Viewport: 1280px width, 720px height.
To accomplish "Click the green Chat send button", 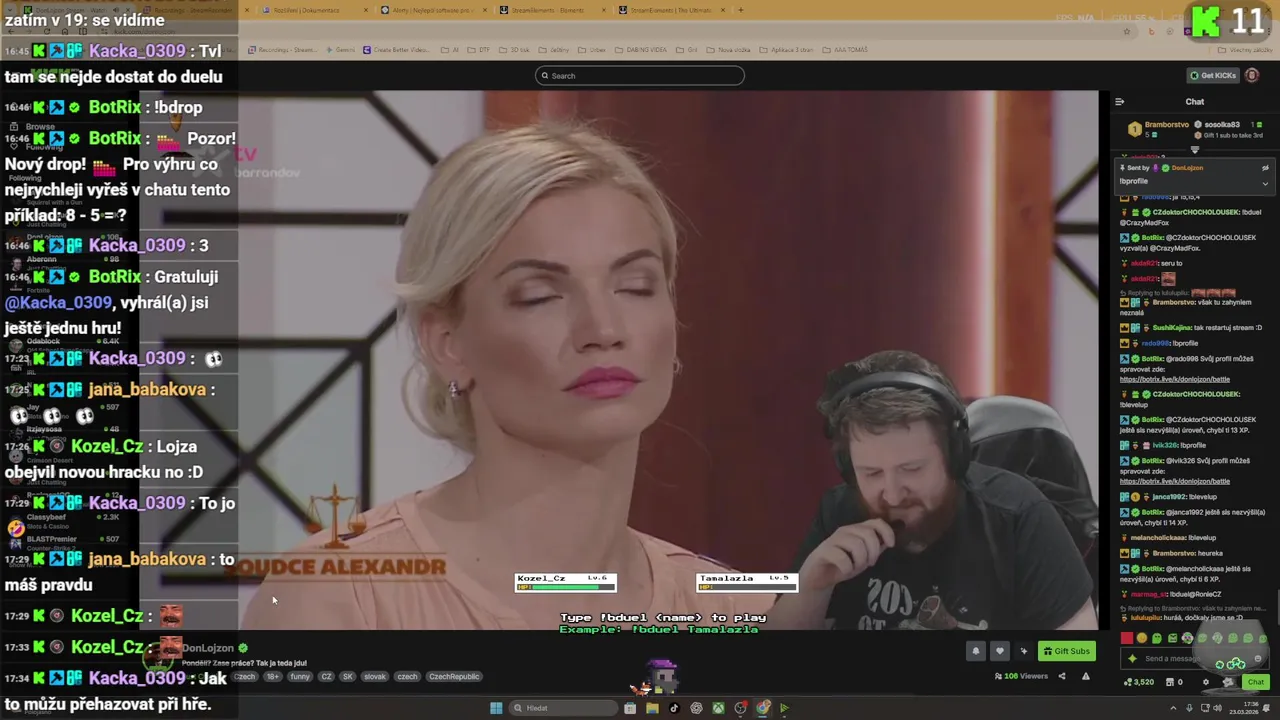I will click(x=1255, y=683).
